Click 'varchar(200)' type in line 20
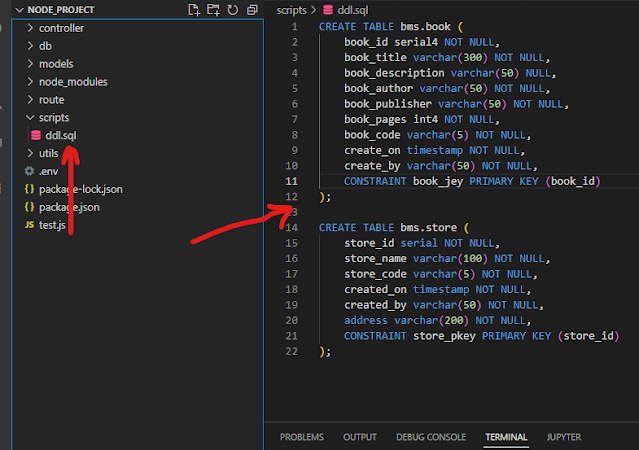639x450 pixels. [x=432, y=320]
